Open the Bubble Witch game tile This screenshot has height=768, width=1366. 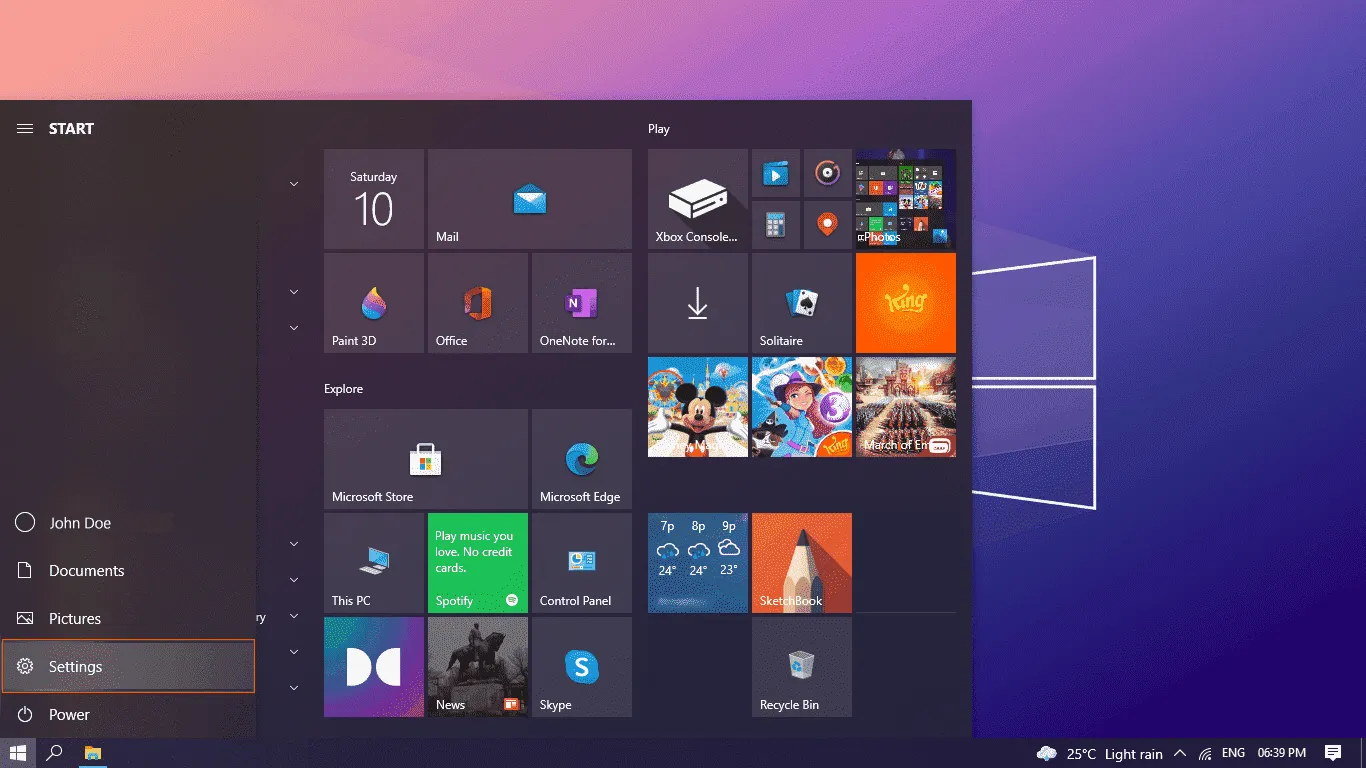[x=802, y=407]
